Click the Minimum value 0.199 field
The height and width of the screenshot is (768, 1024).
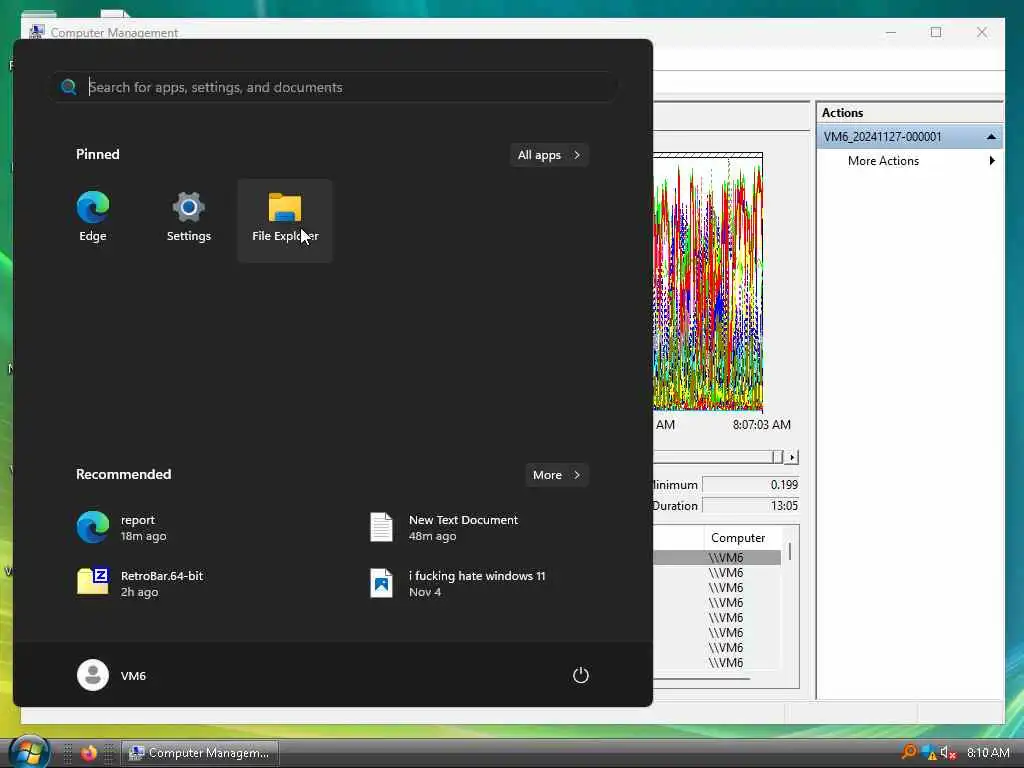[750, 485]
